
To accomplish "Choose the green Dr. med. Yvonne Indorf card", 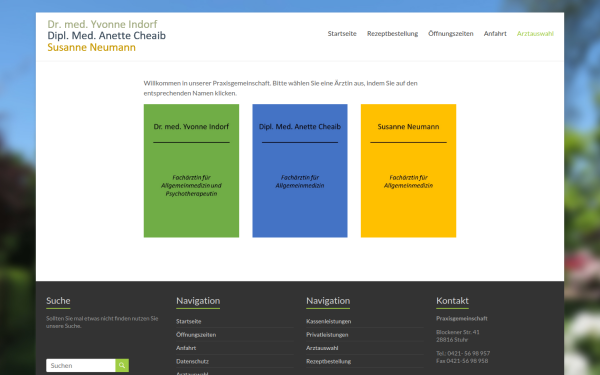I will coord(191,171).
